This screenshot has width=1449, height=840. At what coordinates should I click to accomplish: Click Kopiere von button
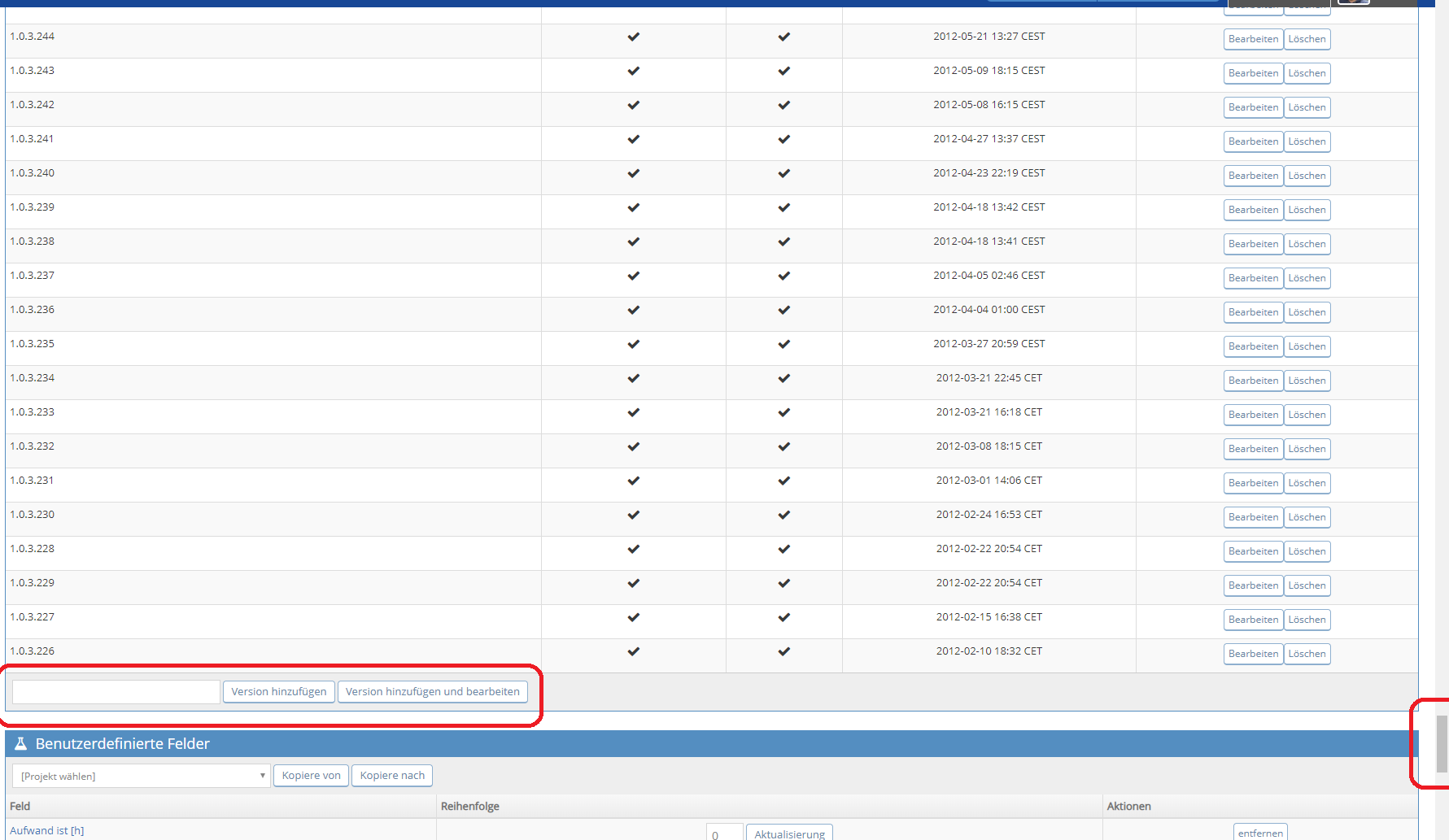tap(311, 776)
